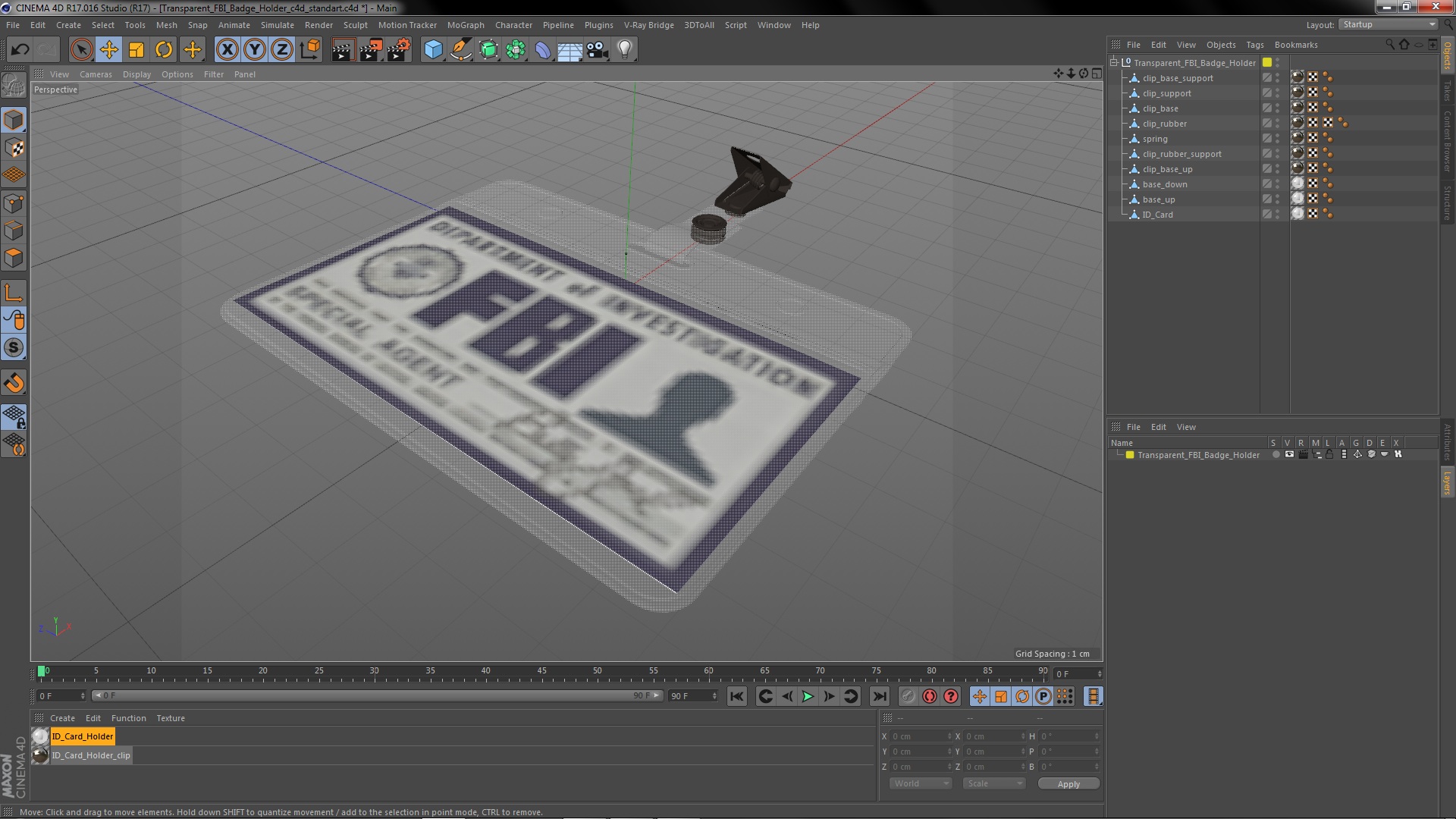Select clip_rubber object
This screenshot has height=819, width=1456.
[1164, 124]
